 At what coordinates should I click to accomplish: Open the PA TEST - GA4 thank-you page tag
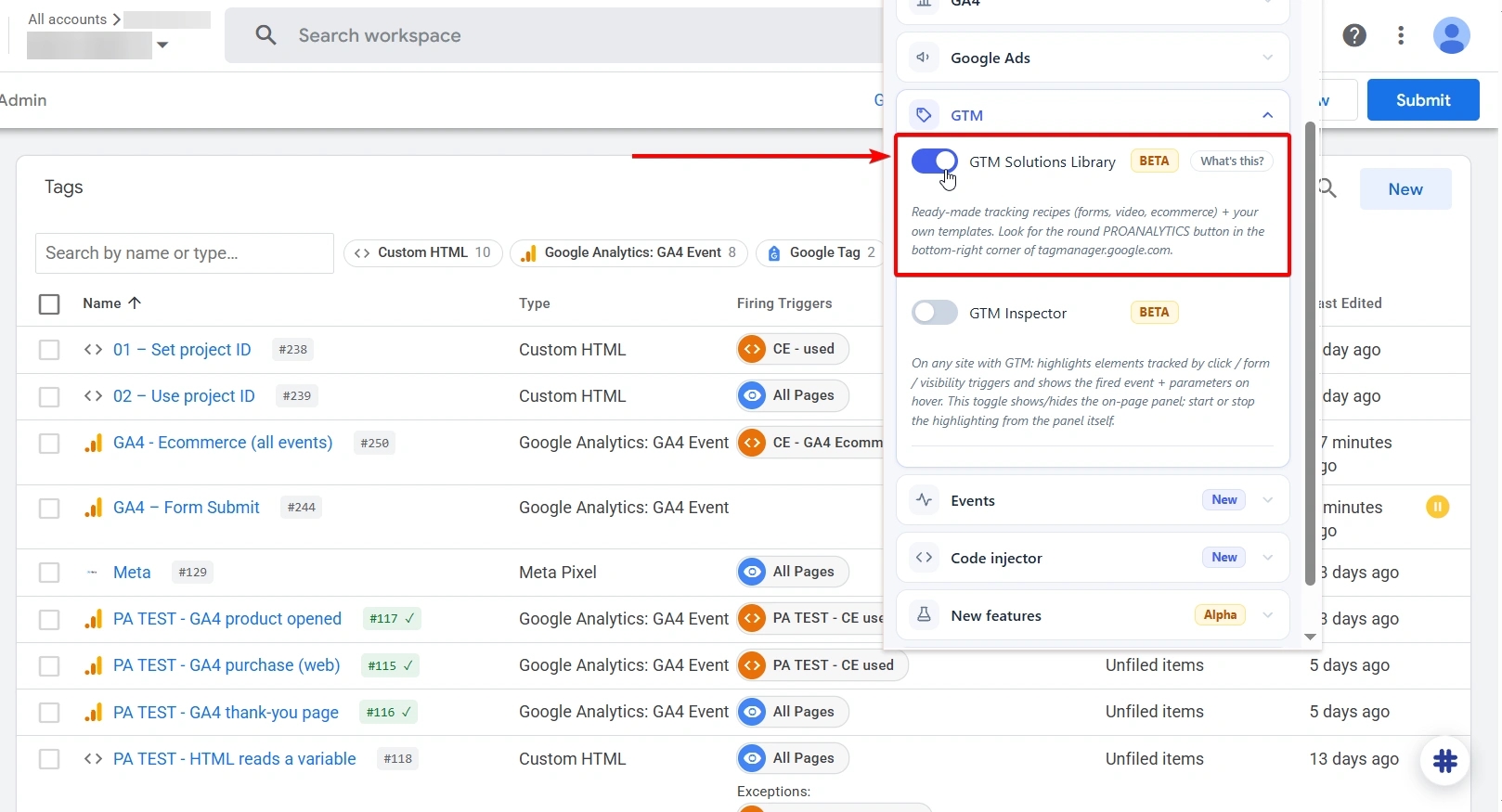click(x=226, y=713)
